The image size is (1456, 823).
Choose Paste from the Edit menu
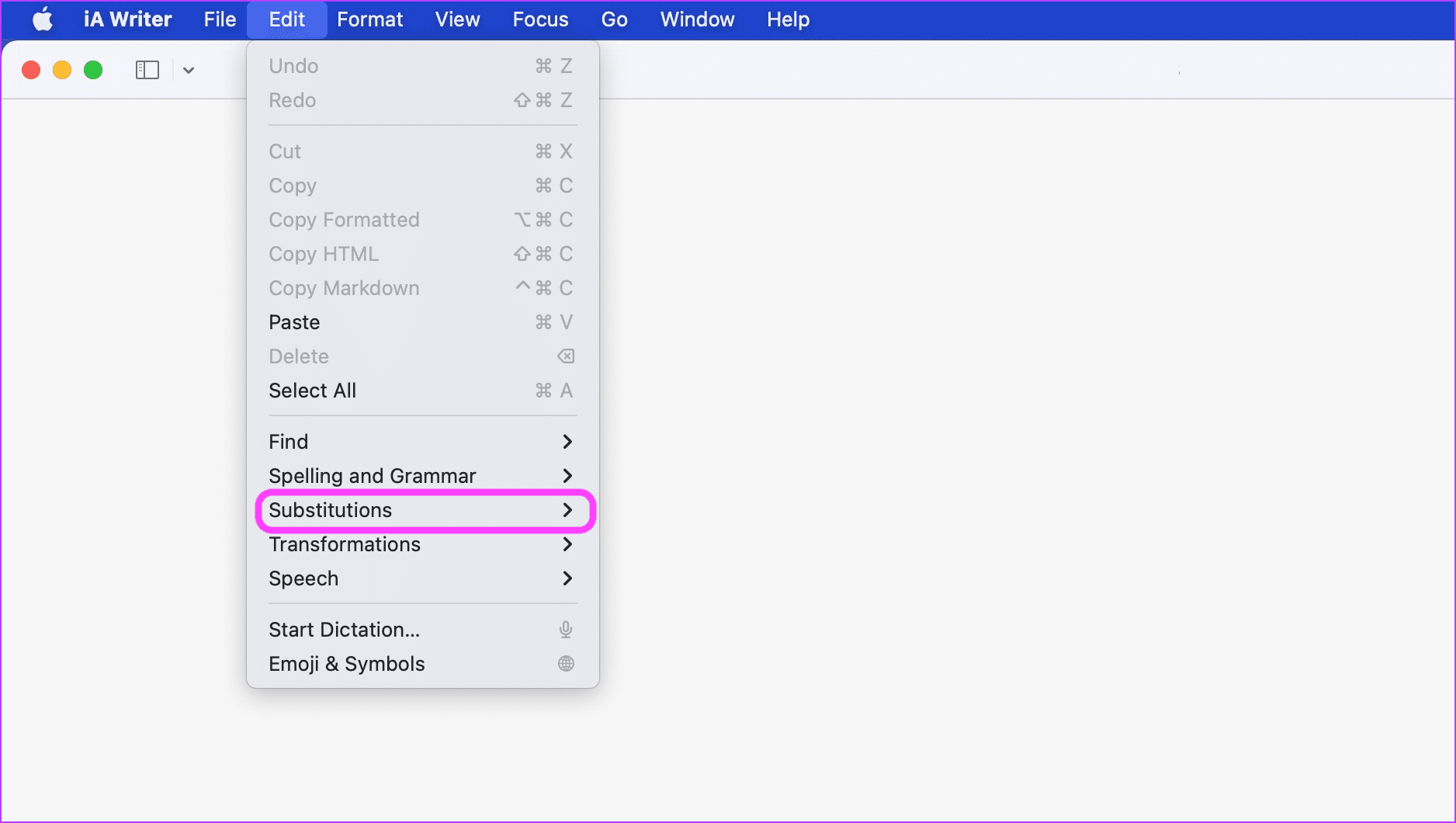[423, 322]
